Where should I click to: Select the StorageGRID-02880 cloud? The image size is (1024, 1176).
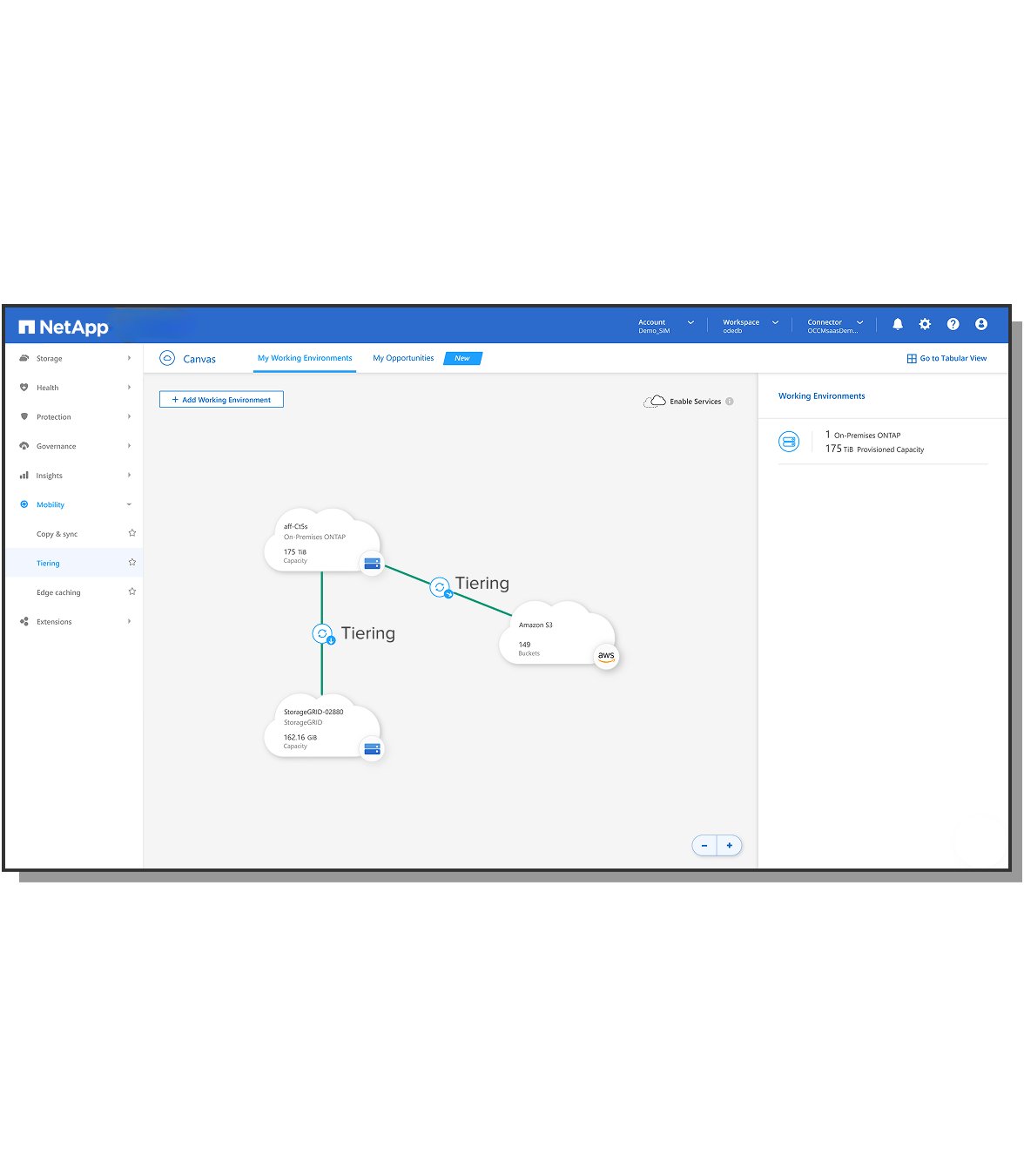coord(322,727)
